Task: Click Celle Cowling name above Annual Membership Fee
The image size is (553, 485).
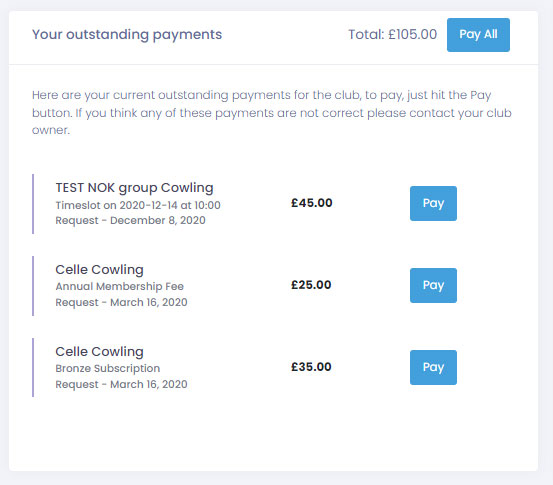Action: pos(99,270)
